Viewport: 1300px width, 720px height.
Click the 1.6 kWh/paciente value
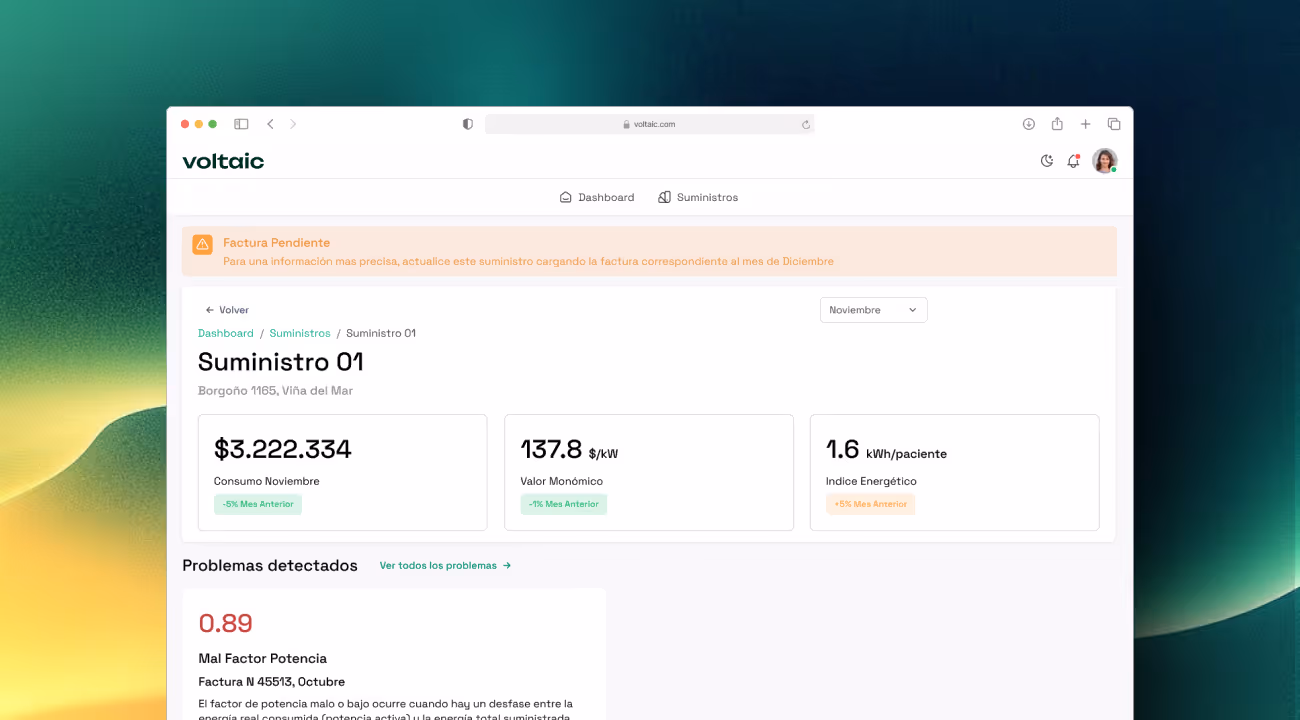click(x=886, y=450)
